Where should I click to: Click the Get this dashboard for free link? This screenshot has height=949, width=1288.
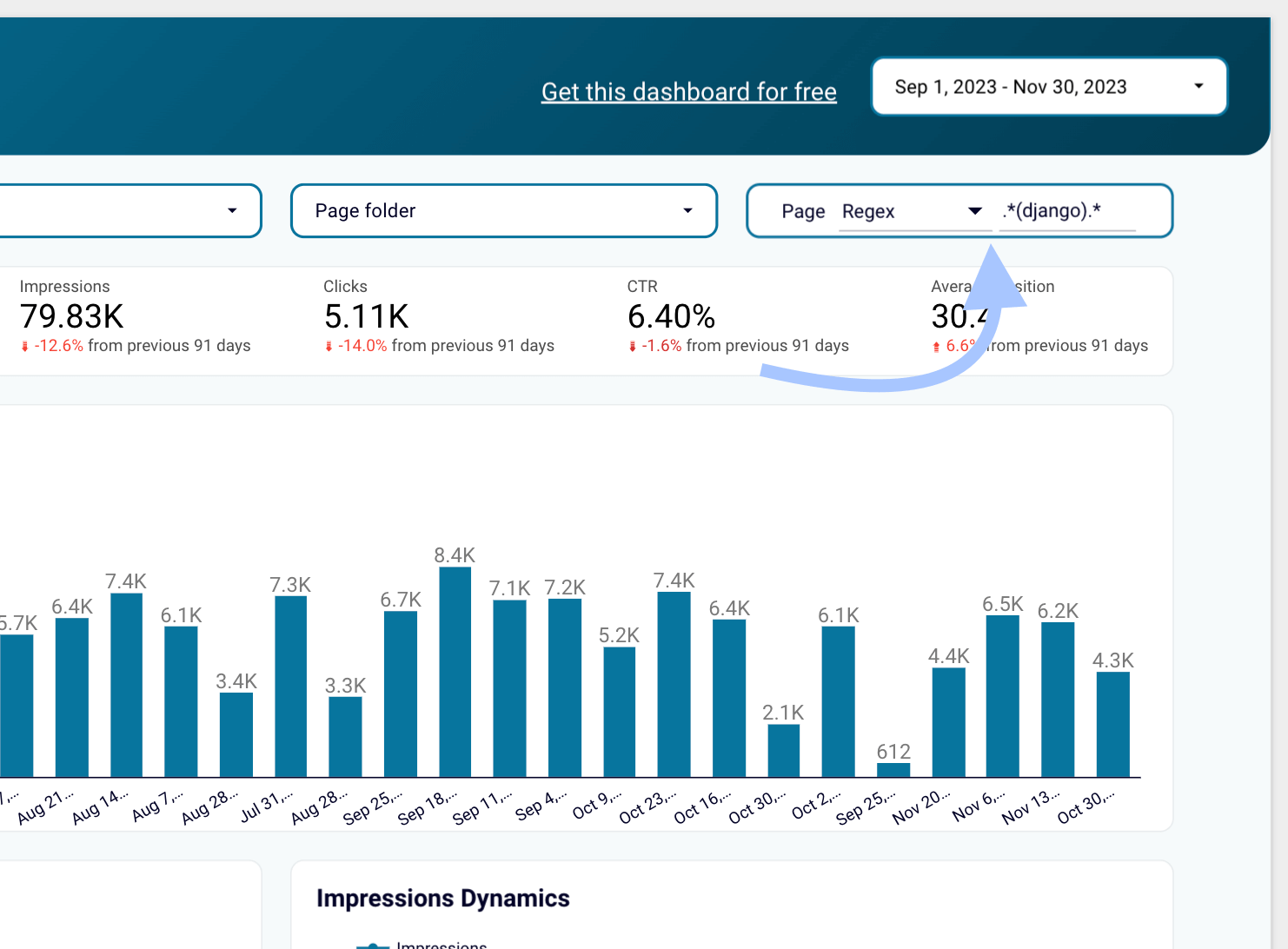(x=688, y=91)
